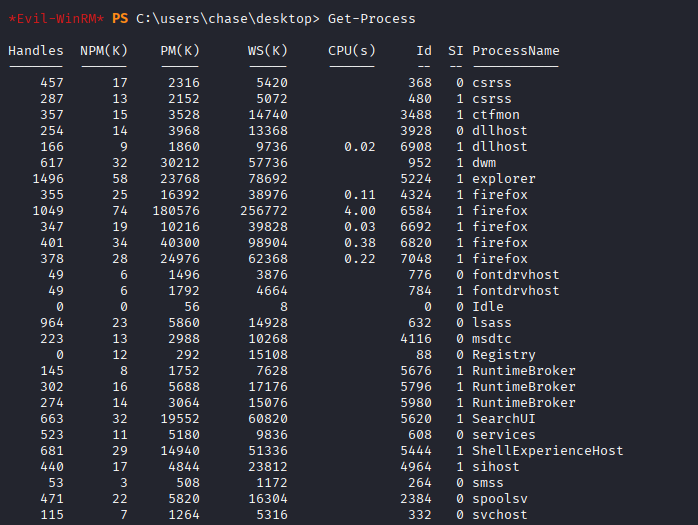This screenshot has width=698, height=525.
Task: Click the Idle process name
Action: click(x=488, y=307)
